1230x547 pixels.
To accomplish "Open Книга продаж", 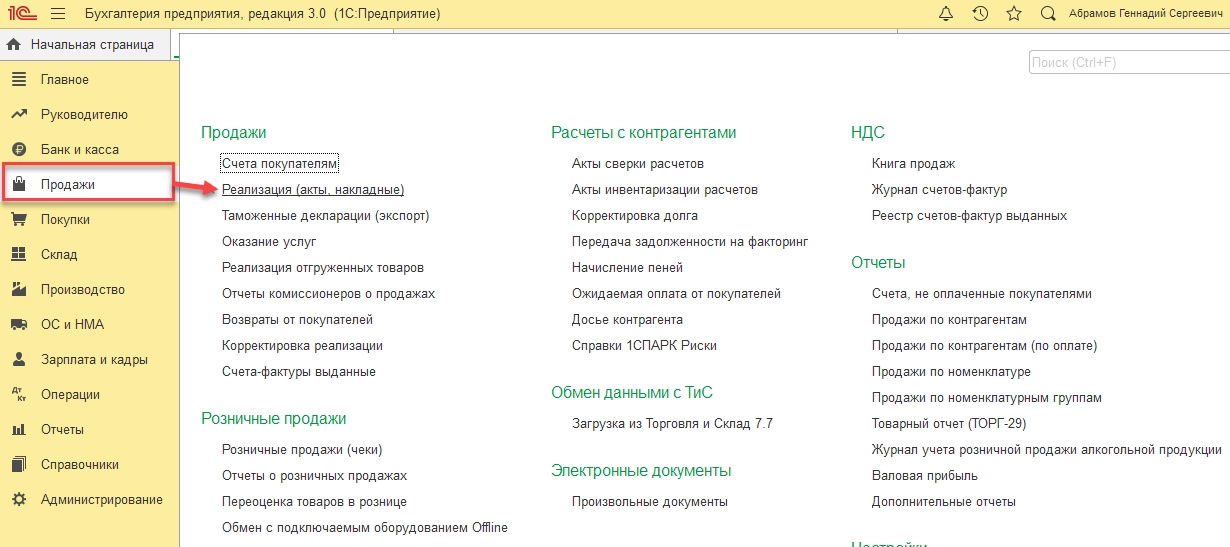I will tap(913, 163).
